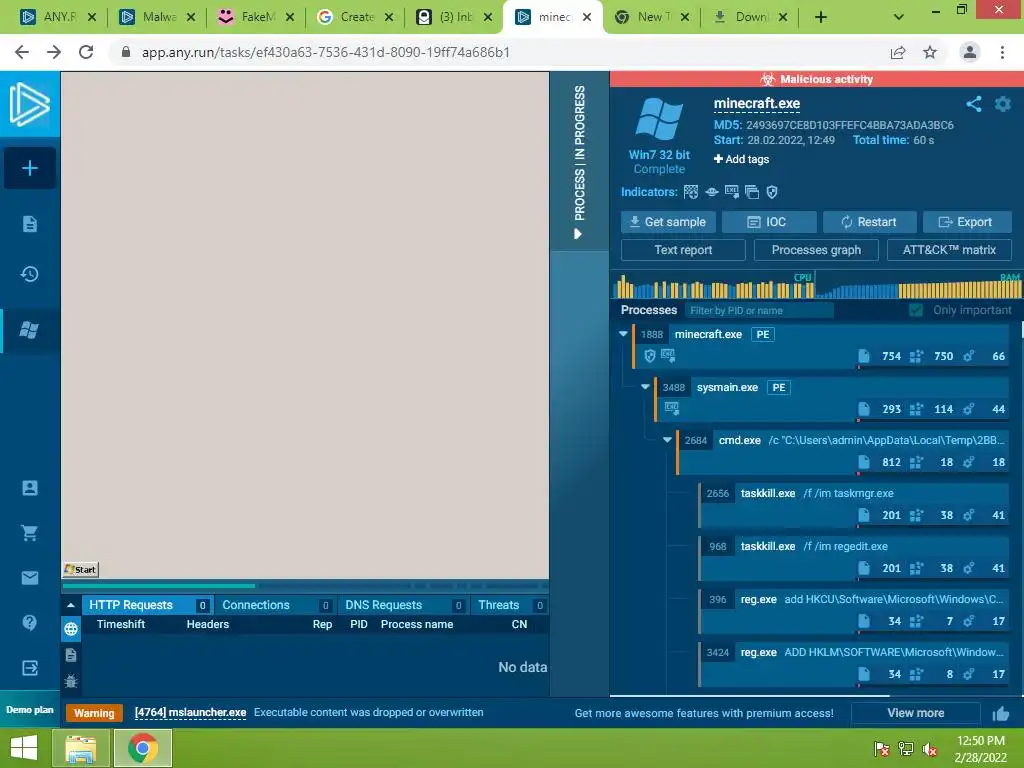1024x768 pixels.
Task: Switch to the ANY.RUN browser tab
Action: pos(57,17)
